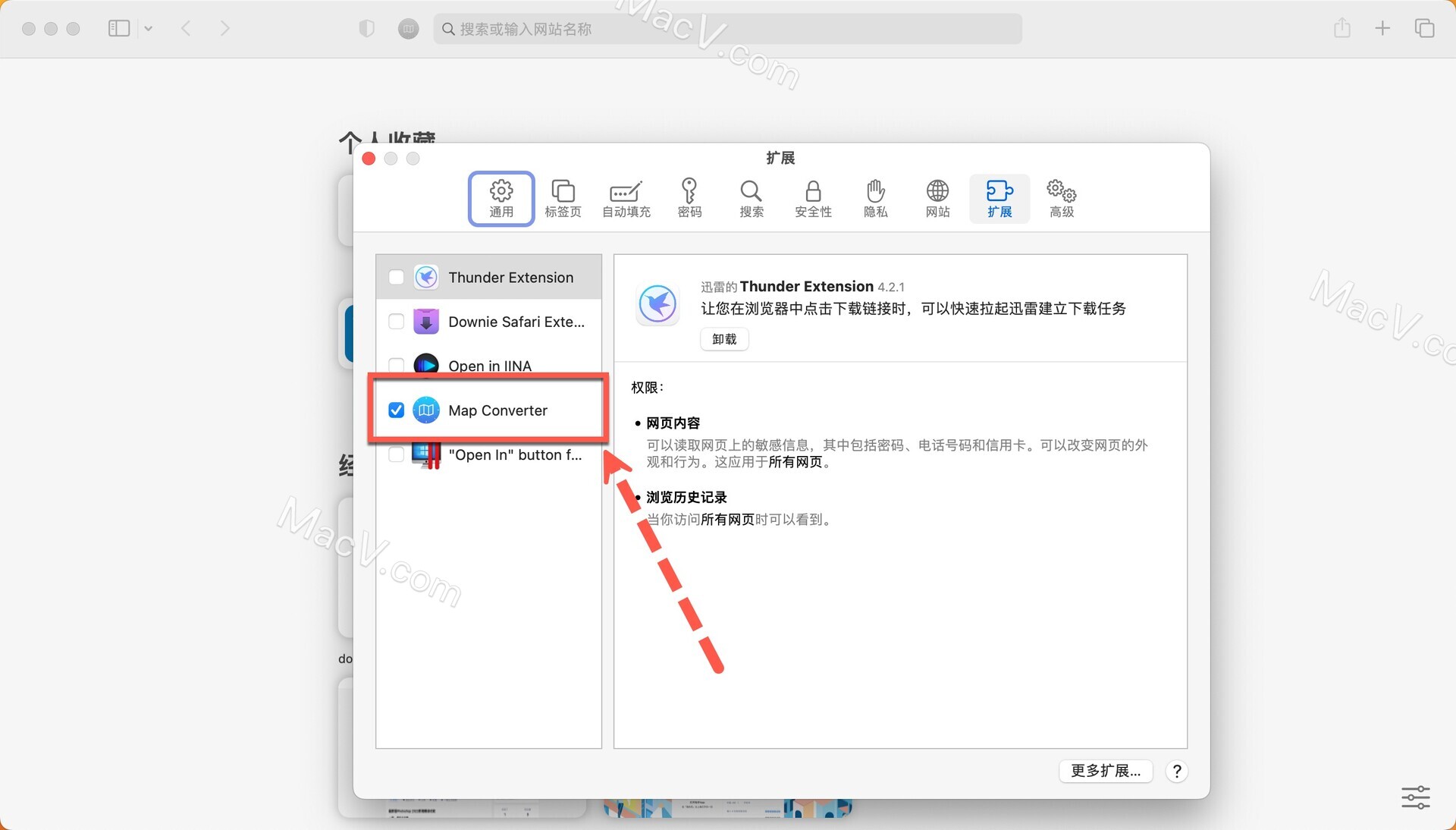Click the Map Converter map icon
1456x830 pixels.
click(x=426, y=410)
